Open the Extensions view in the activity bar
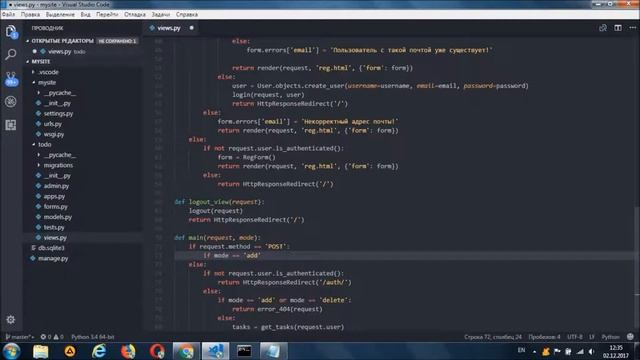 pyautogui.click(x=11, y=125)
